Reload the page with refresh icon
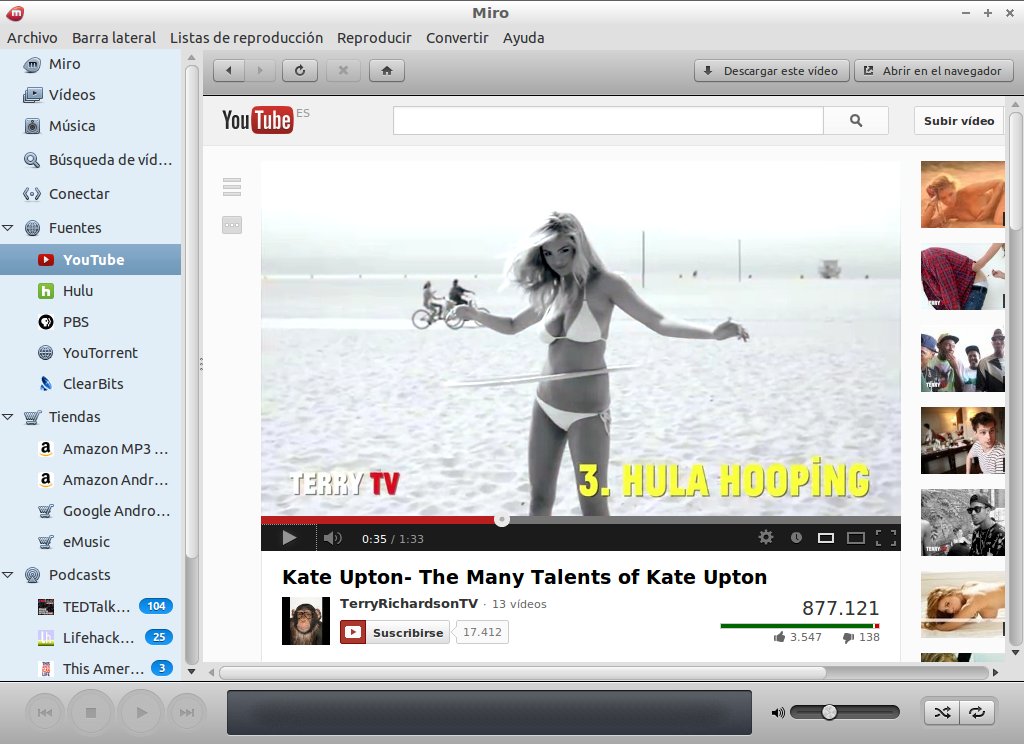The width and height of the screenshot is (1024, 744). pyautogui.click(x=300, y=71)
